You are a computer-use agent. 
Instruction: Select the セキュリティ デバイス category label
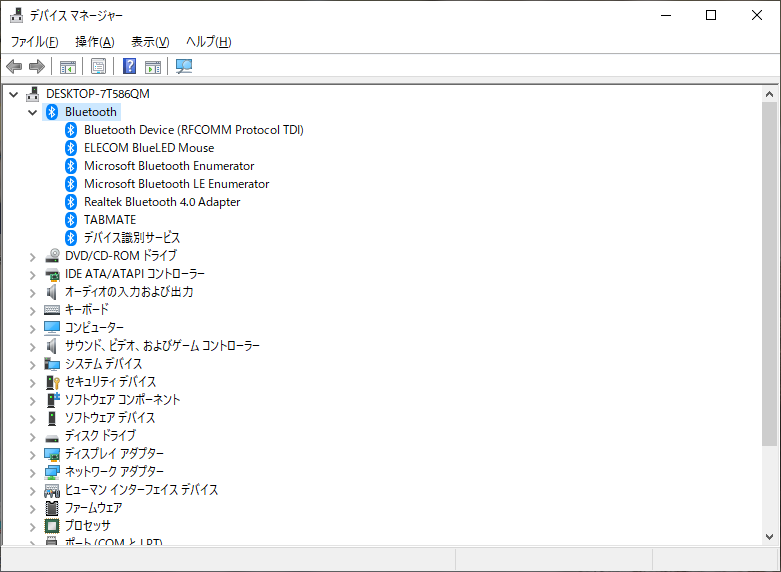coord(111,382)
